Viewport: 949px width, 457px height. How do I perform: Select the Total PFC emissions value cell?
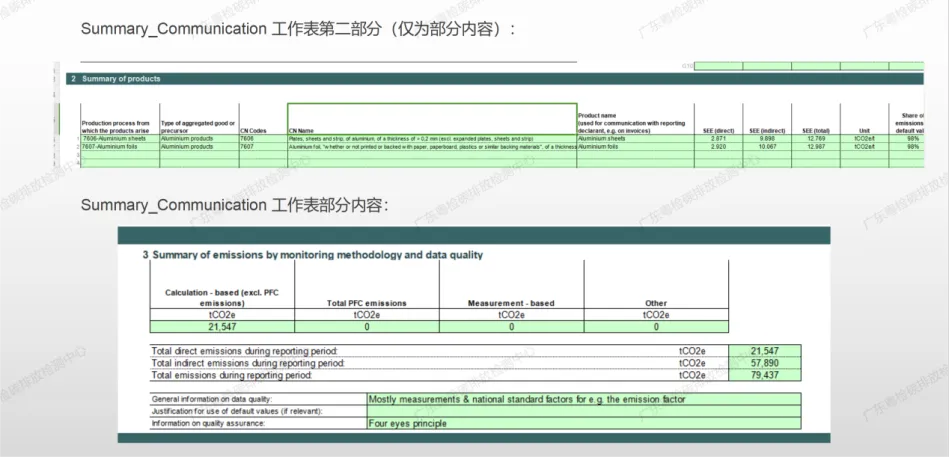coord(366,326)
